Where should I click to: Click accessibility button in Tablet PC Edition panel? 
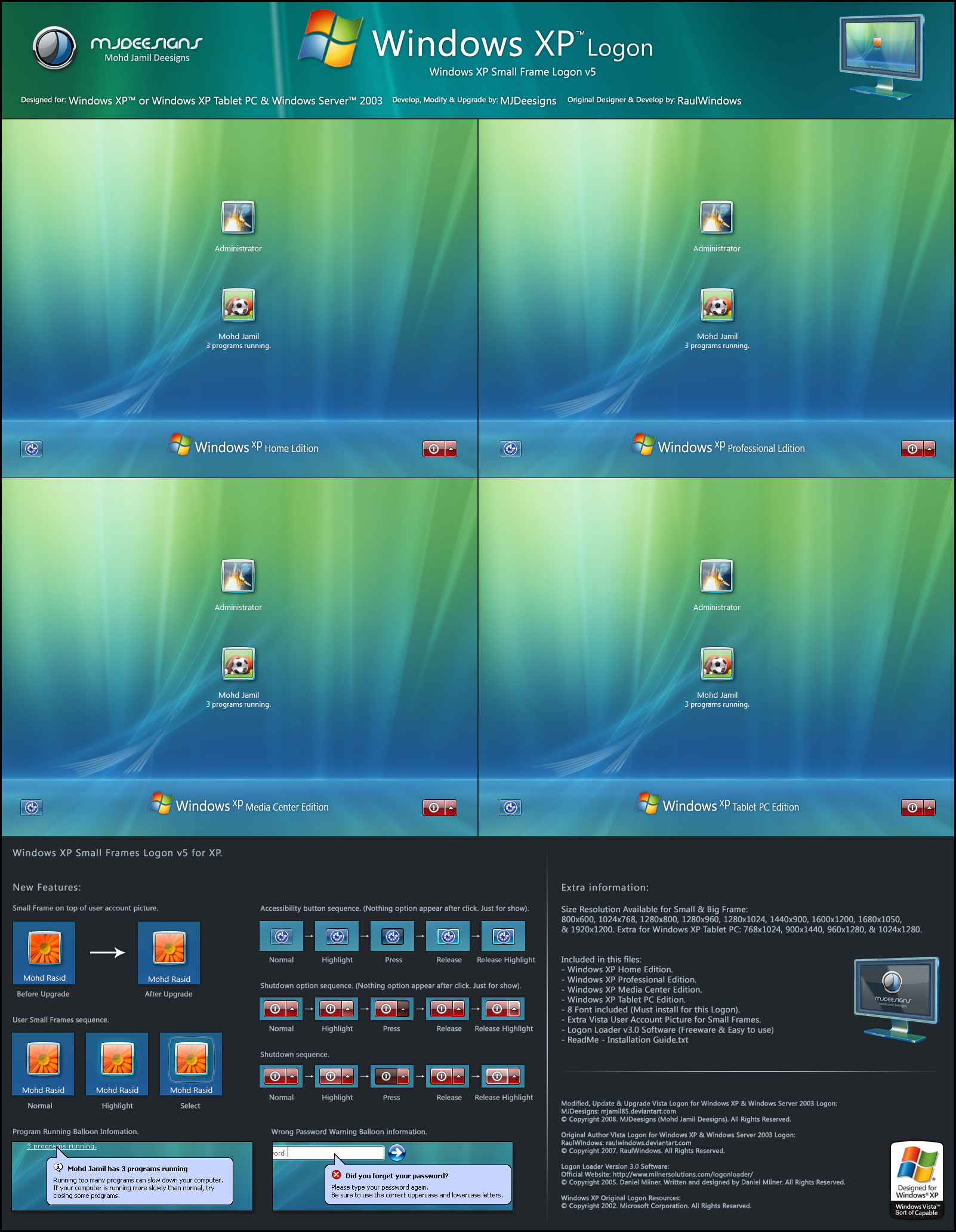click(x=510, y=808)
